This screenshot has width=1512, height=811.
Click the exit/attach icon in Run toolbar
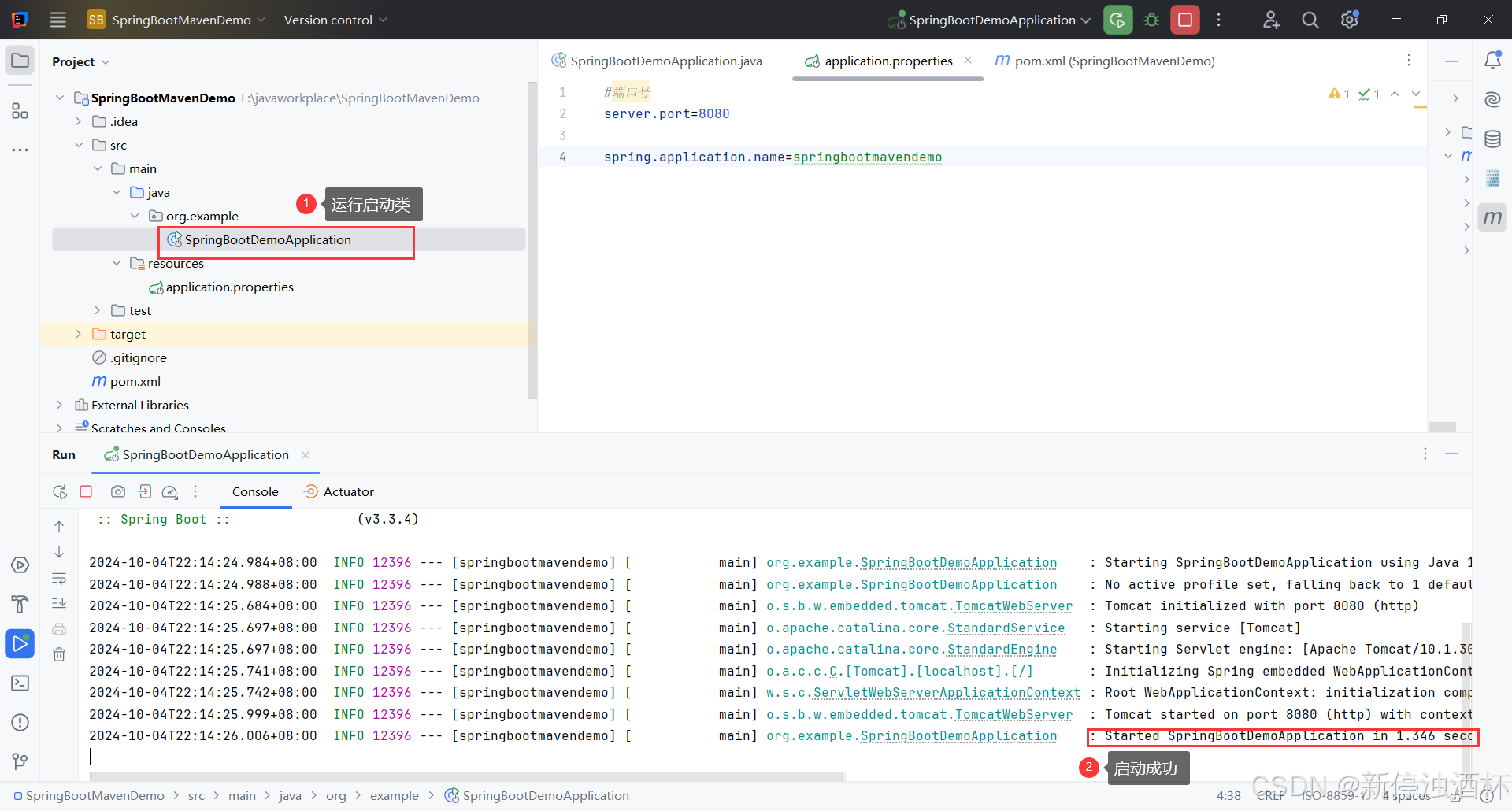(144, 491)
